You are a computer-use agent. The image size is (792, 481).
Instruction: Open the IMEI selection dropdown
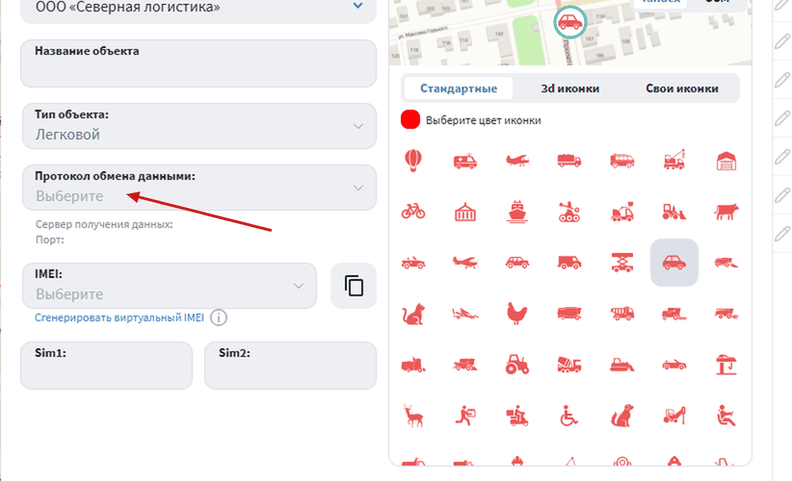coord(169,285)
